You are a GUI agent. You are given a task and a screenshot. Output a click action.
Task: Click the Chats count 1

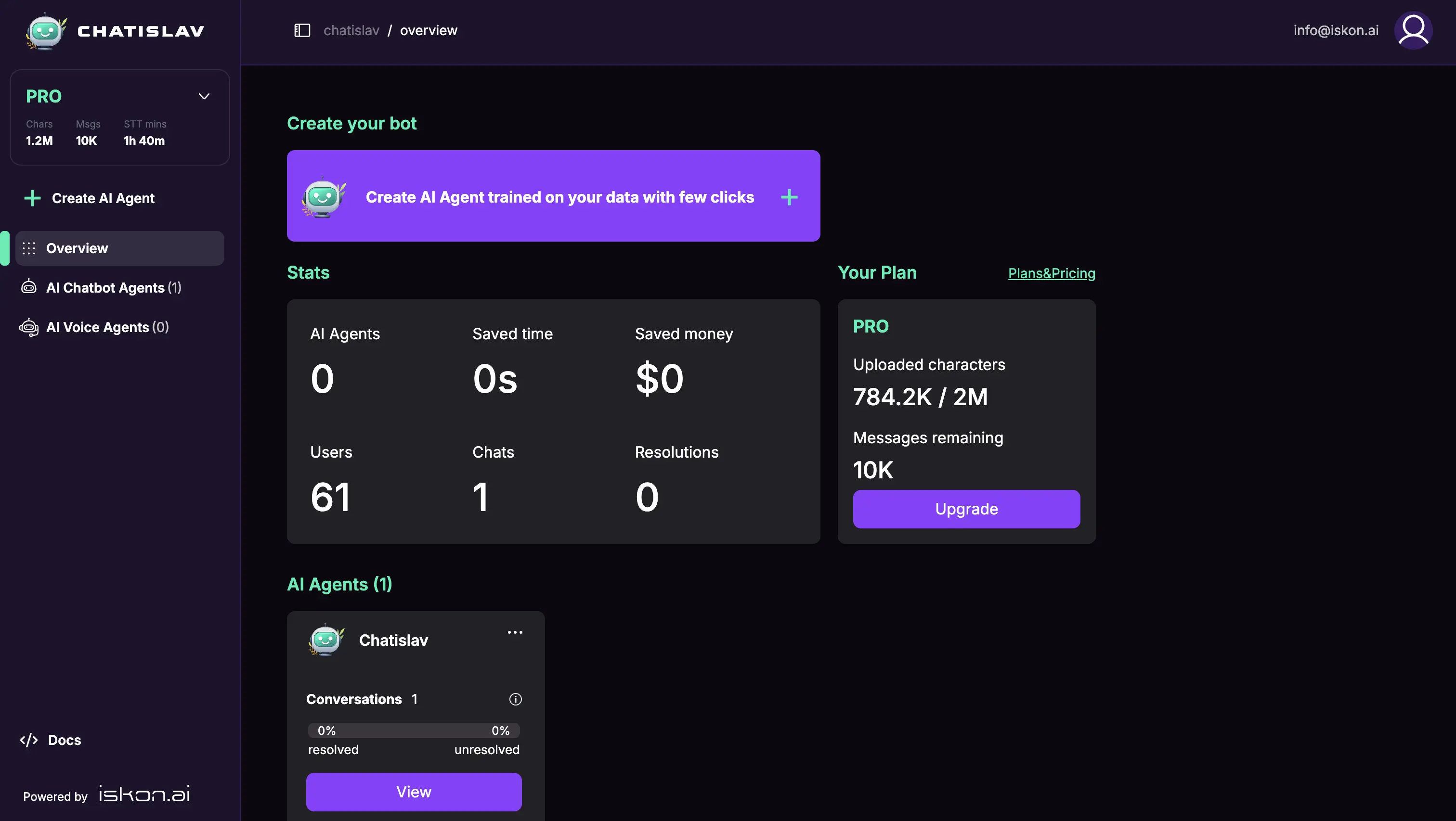481,497
